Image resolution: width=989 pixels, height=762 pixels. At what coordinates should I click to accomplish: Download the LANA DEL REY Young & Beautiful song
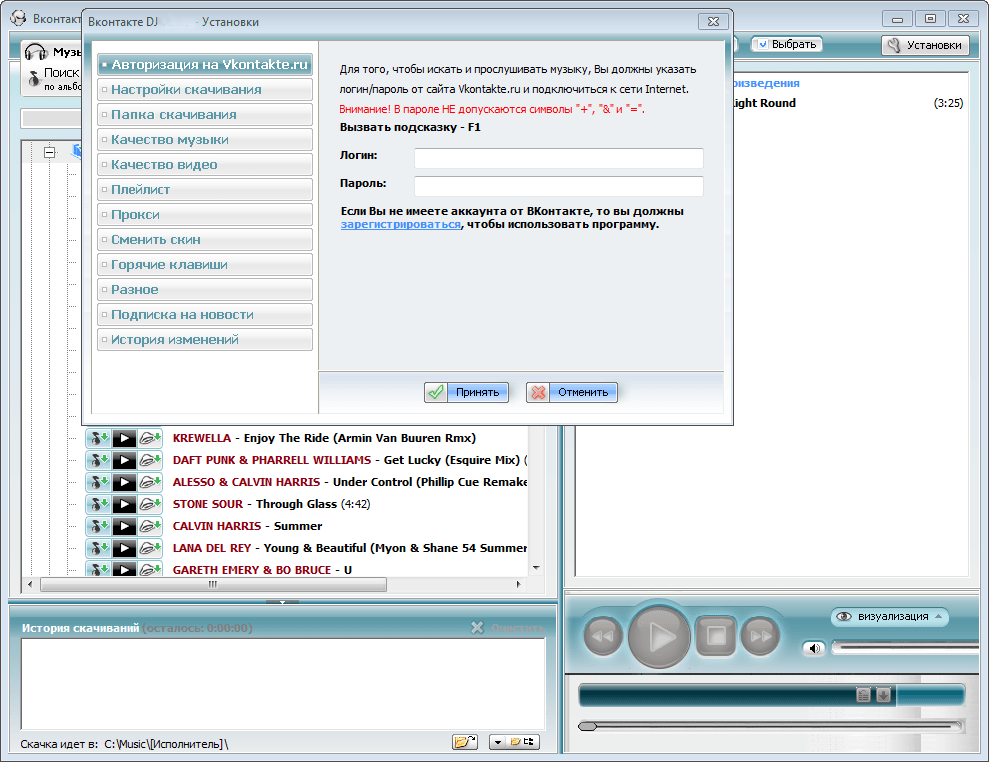click(98, 548)
